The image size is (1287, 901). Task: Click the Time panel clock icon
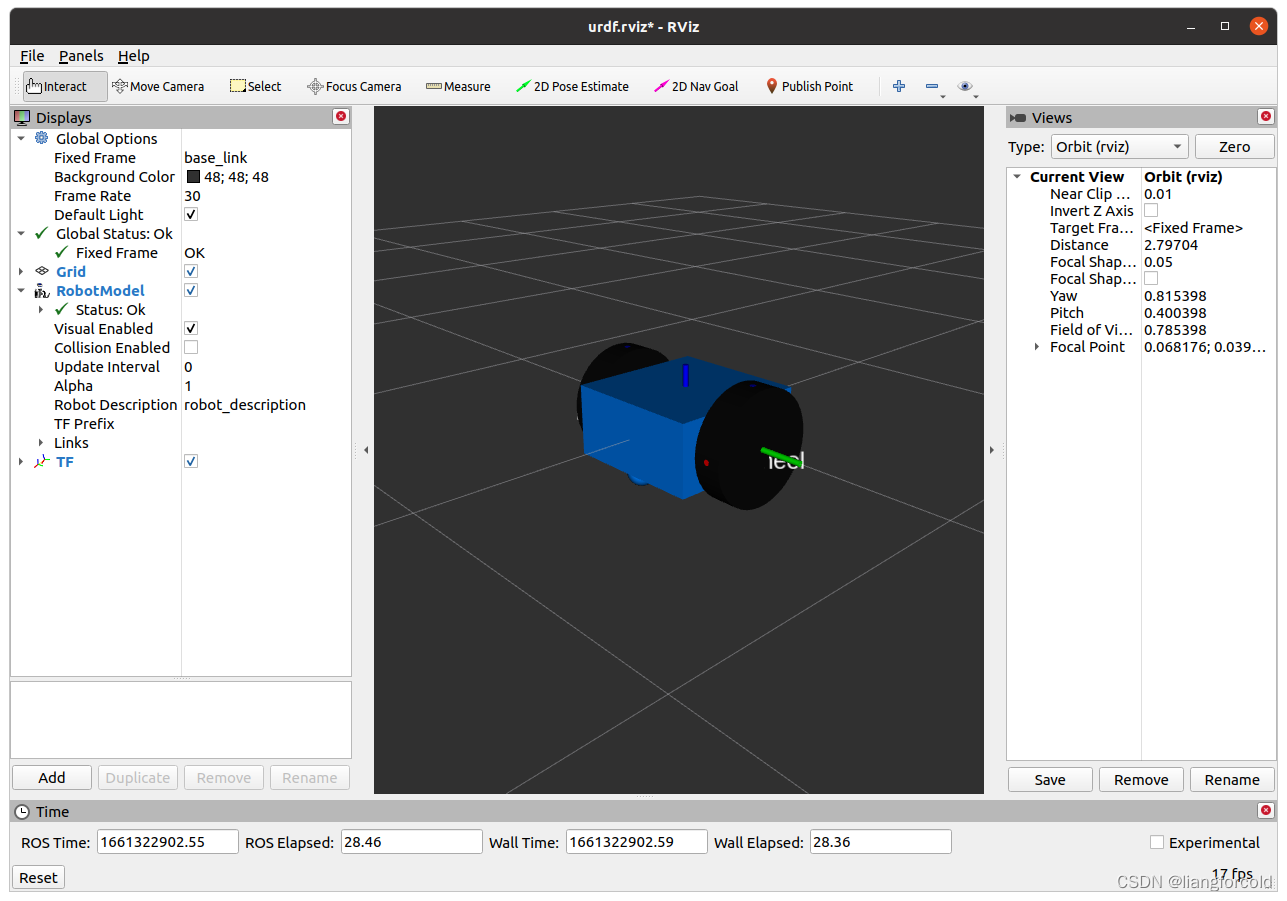(22, 811)
